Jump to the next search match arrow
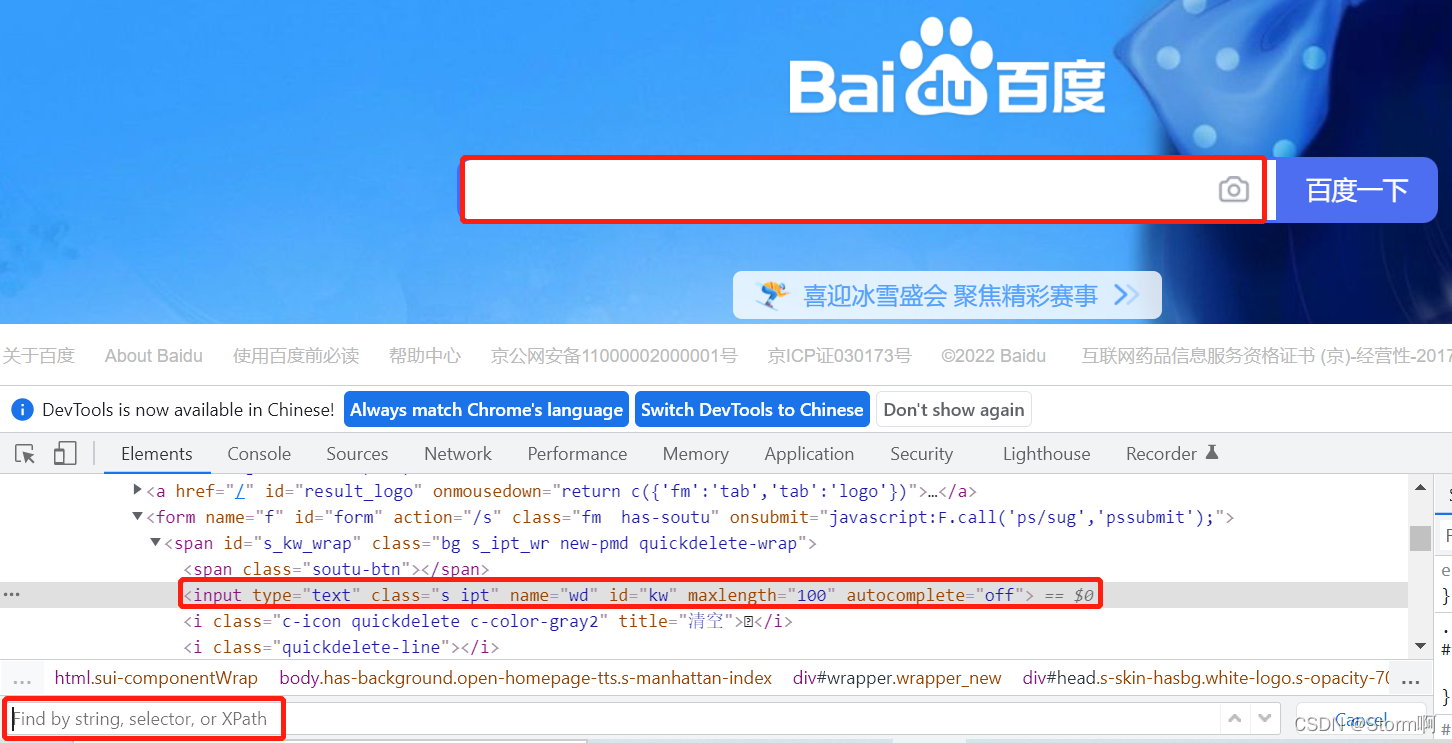Viewport: 1452px width, 743px height. (1267, 719)
